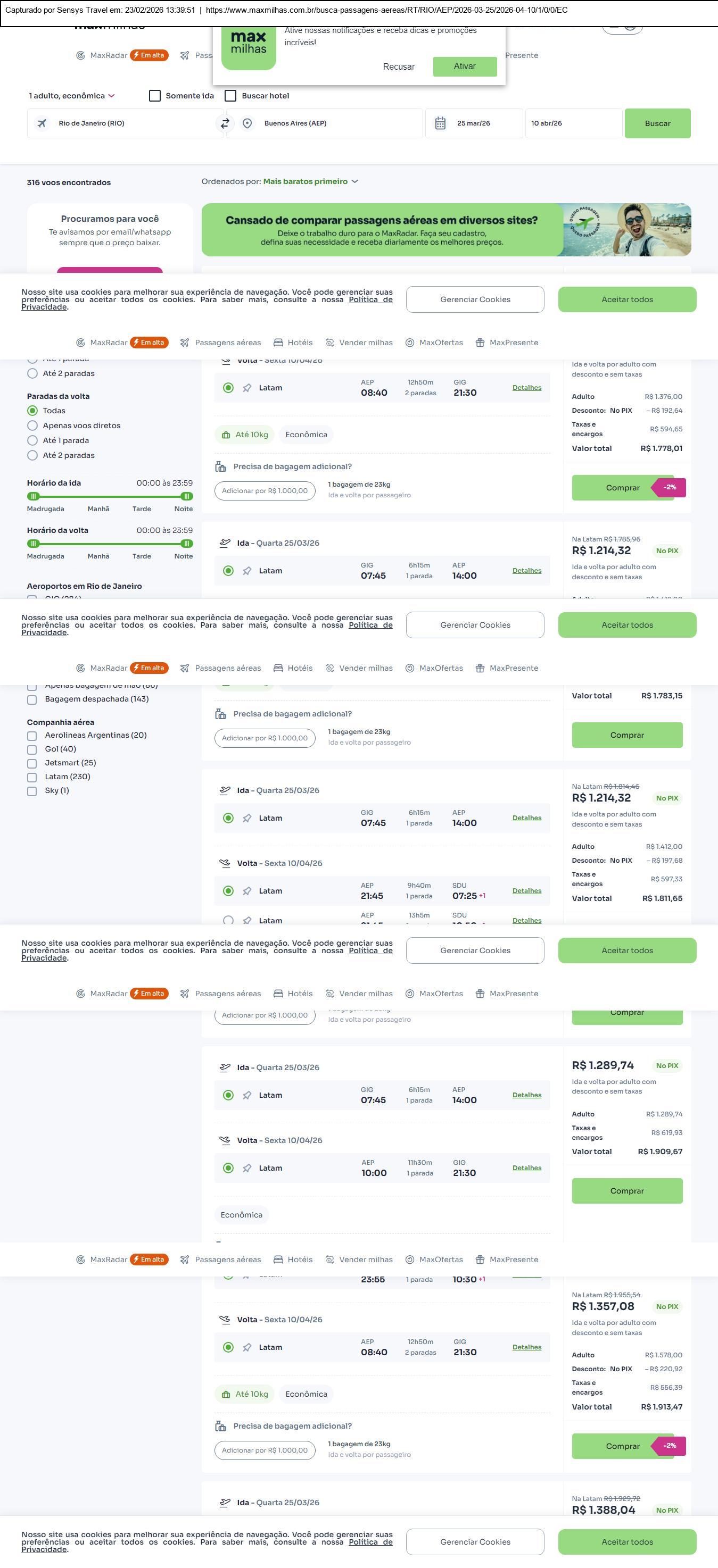Click the green Buscar search button
718x1568 pixels.
(x=657, y=123)
